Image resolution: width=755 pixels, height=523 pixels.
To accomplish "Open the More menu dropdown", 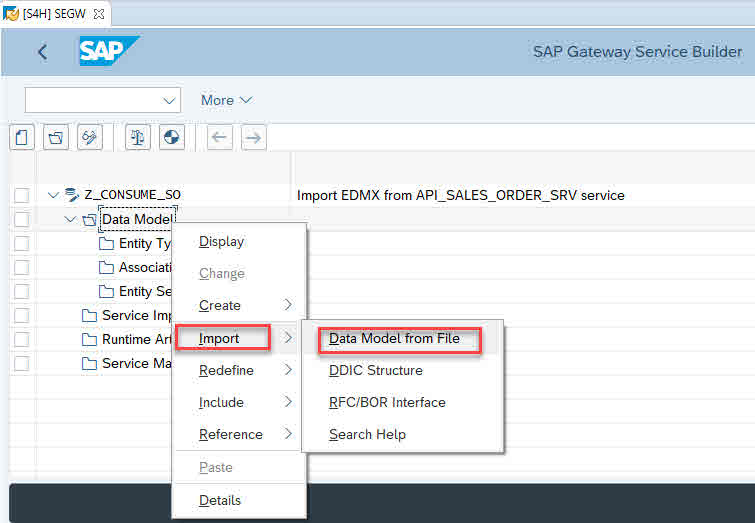I will tap(226, 100).
